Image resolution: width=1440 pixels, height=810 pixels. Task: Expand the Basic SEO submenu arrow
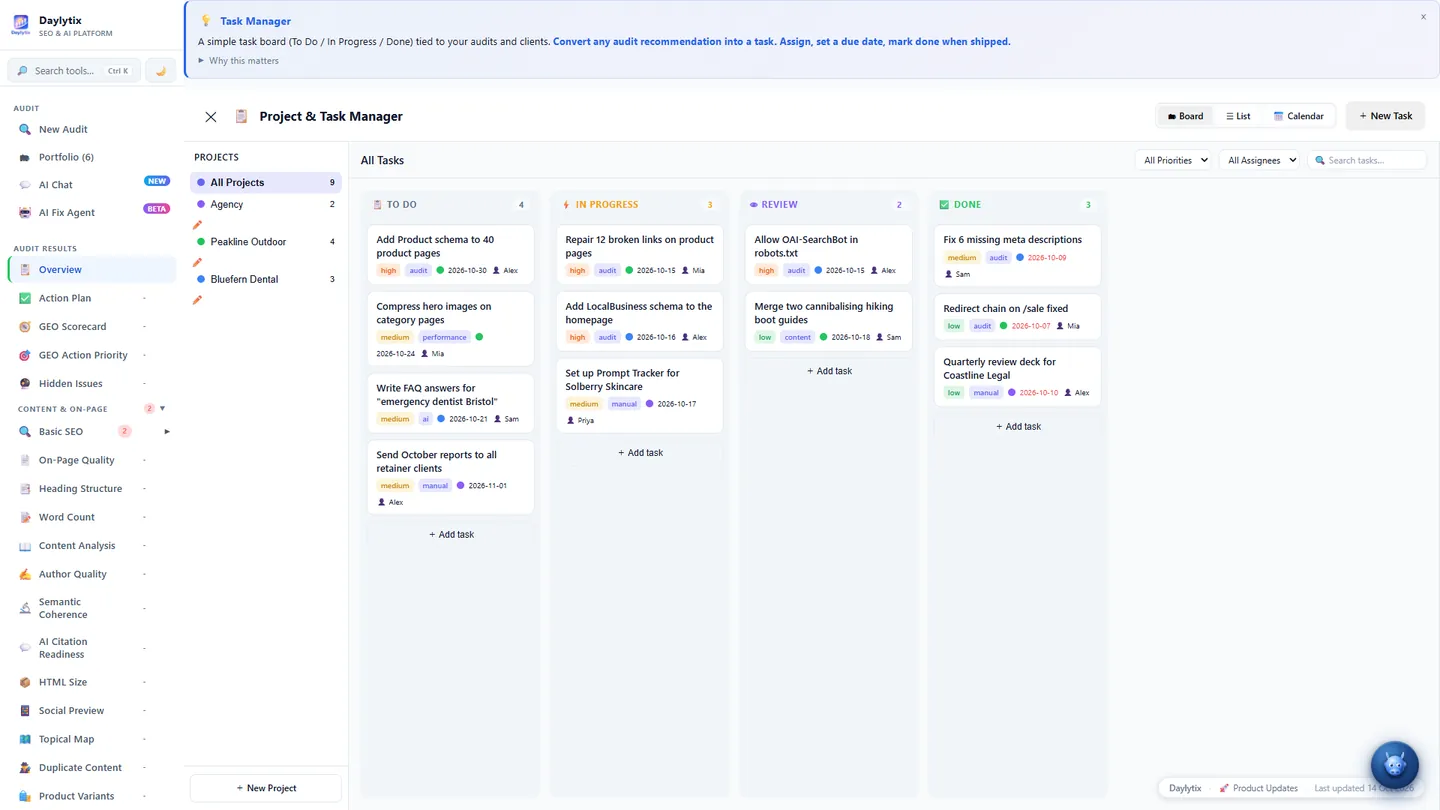coord(167,432)
